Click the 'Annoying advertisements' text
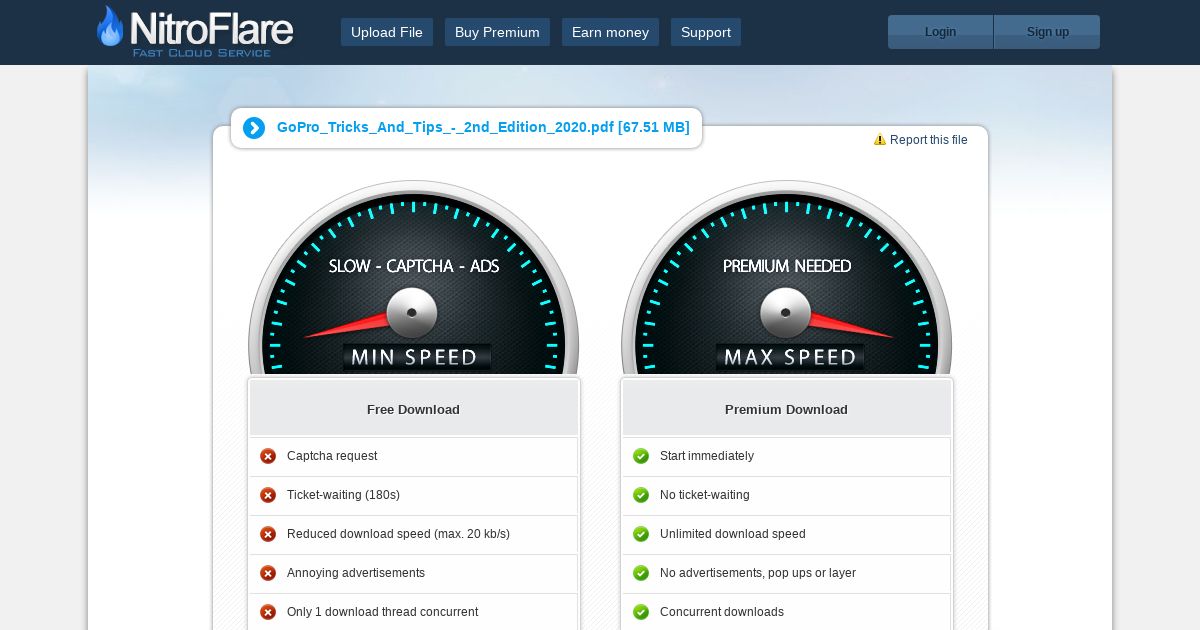 (x=356, y=573)
